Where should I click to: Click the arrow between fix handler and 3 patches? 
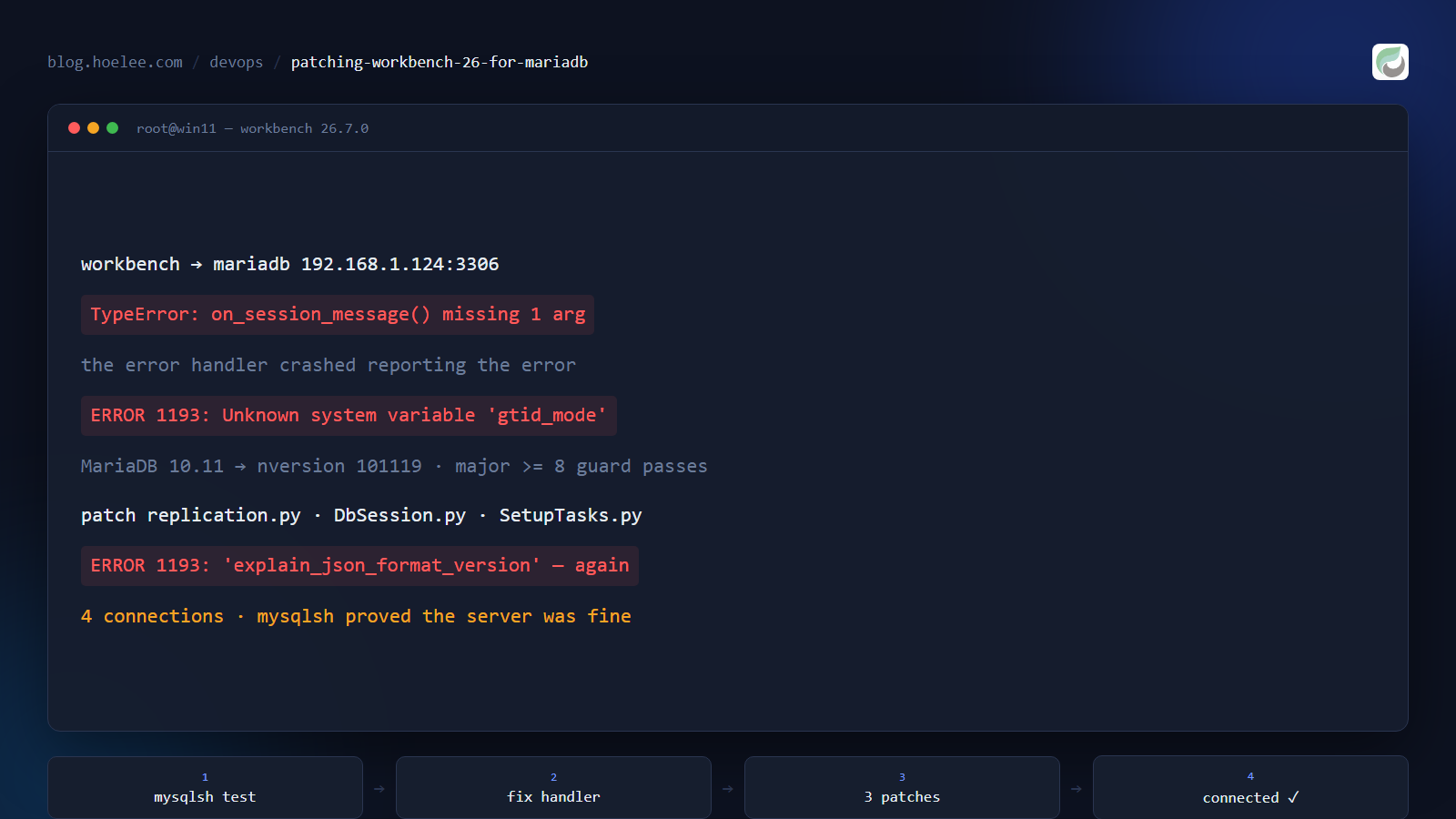728,788
